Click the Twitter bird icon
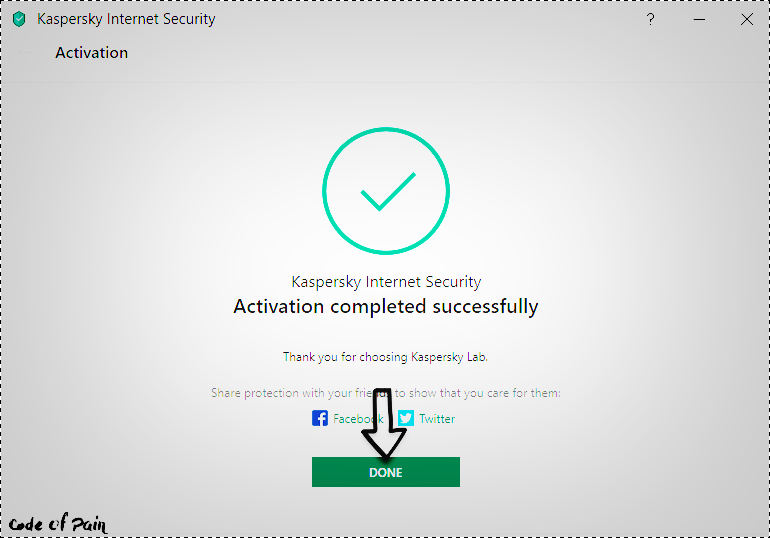770x538 pixels. coord(406,418)
